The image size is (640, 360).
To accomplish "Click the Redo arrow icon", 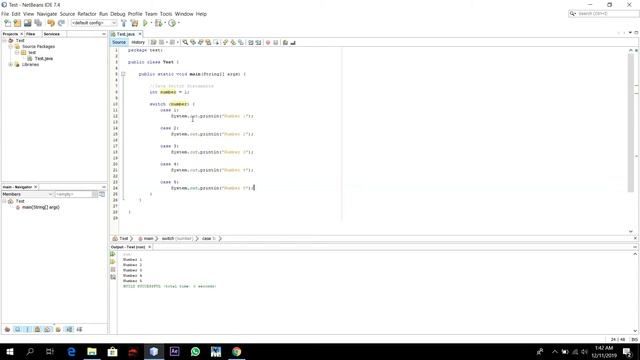I will [x=61, y=23].
